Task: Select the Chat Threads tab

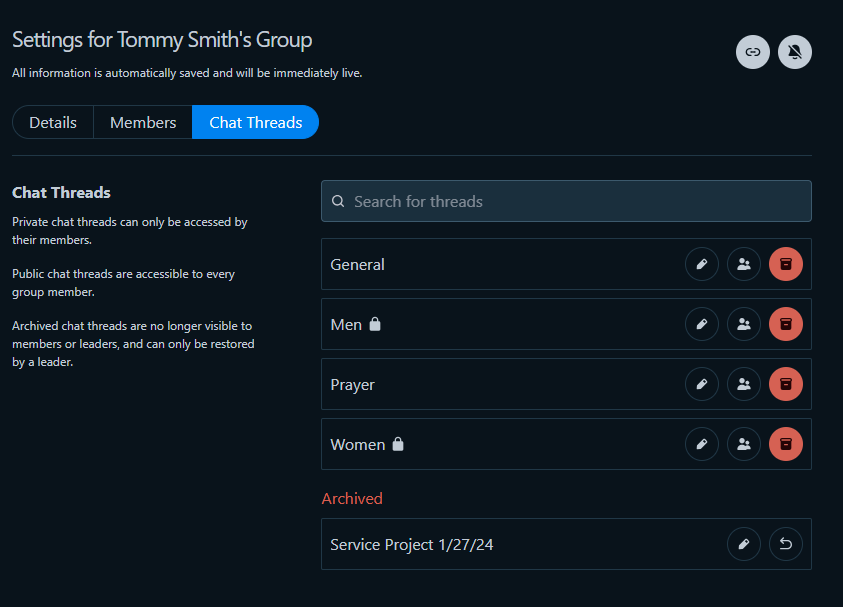Action: [255, 122]
